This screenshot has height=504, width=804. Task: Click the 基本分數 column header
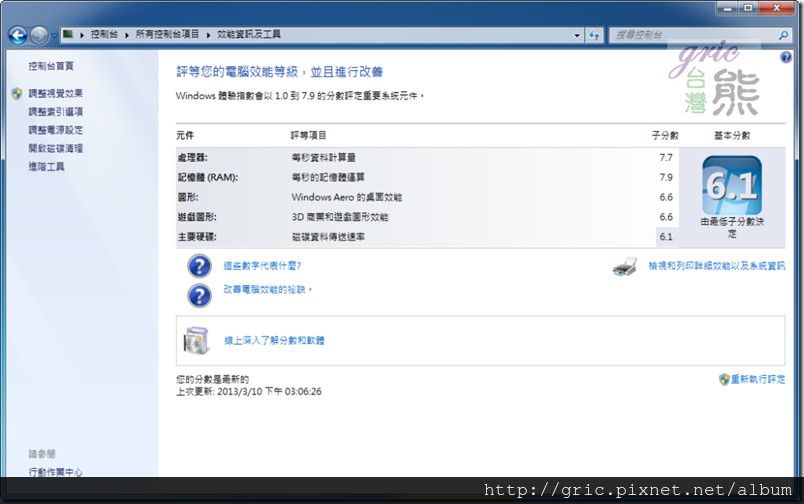coord(732,135)
